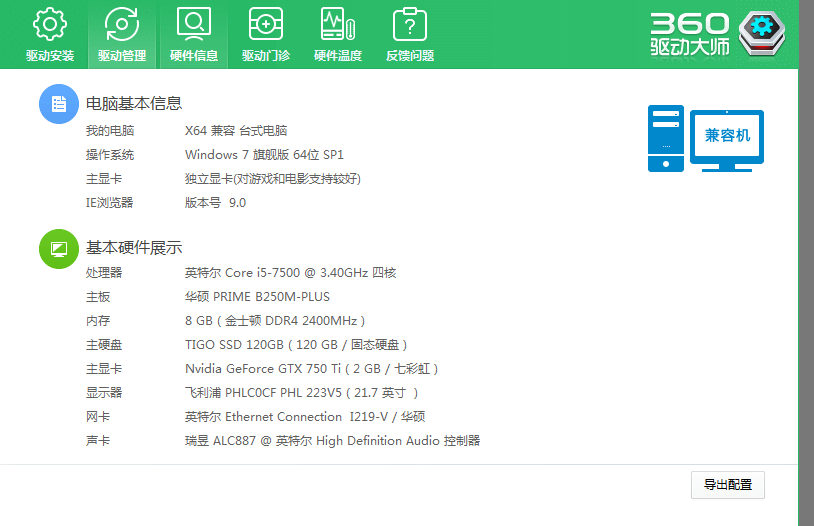Click the 处理器 label
The width and height of the screenshot is (814, 526).
104,273
